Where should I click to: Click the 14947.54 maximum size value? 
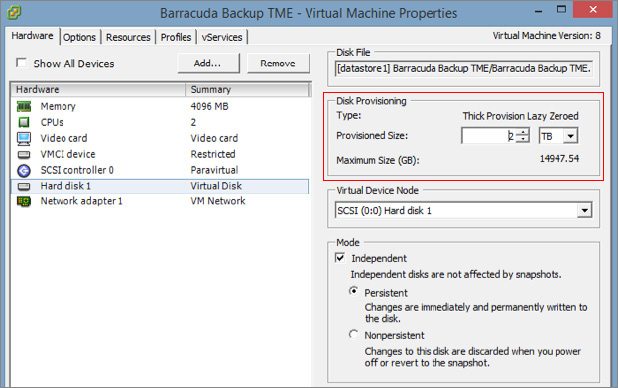pyautogui.click(x=559, y=159)
